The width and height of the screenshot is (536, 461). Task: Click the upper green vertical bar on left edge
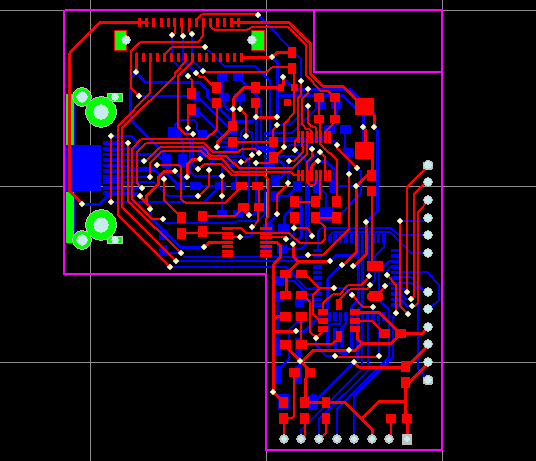[x=70, y=120]
